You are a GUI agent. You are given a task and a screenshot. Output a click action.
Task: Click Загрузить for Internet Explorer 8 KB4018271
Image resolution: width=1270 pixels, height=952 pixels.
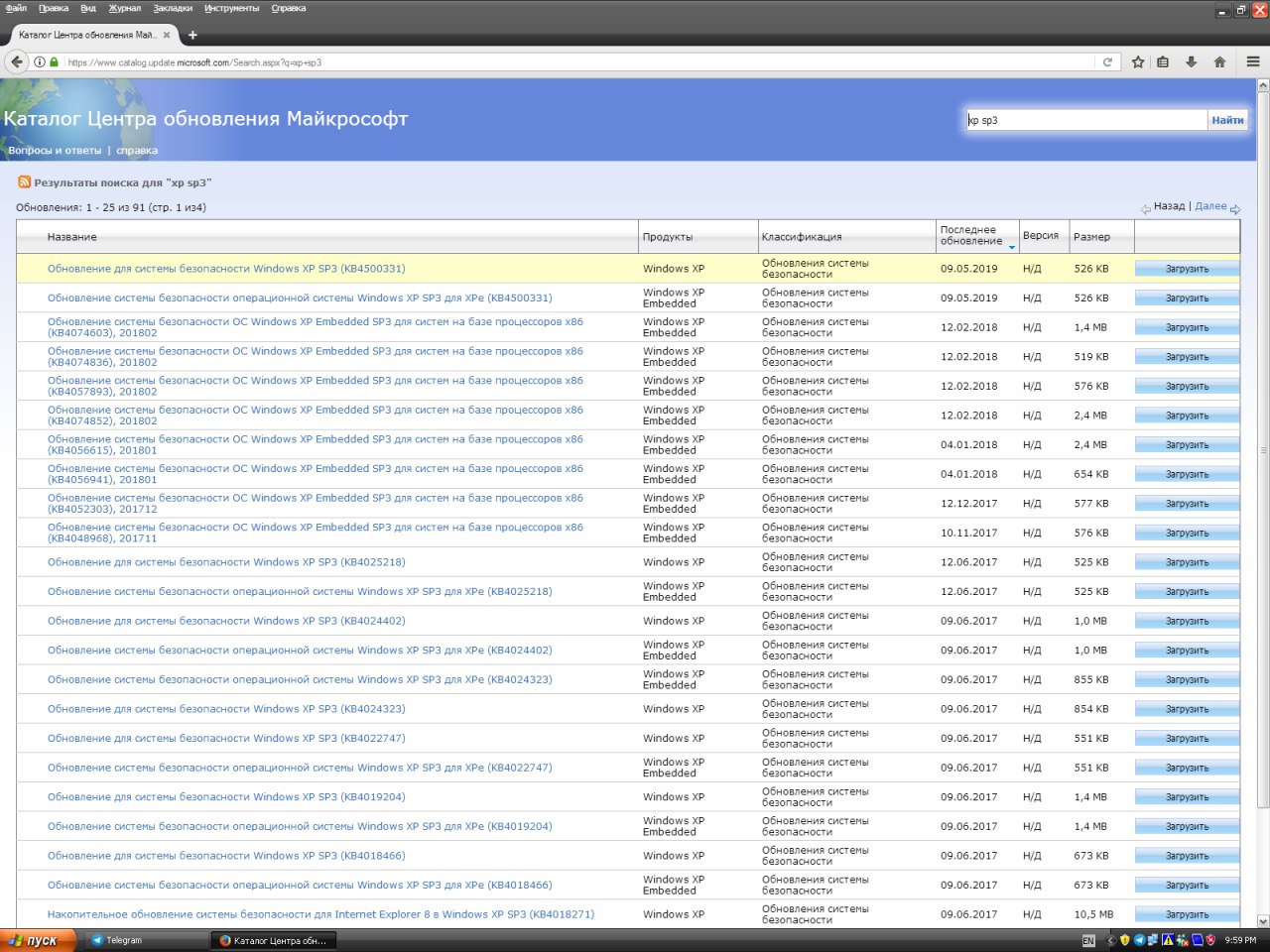coord(1187,914)
